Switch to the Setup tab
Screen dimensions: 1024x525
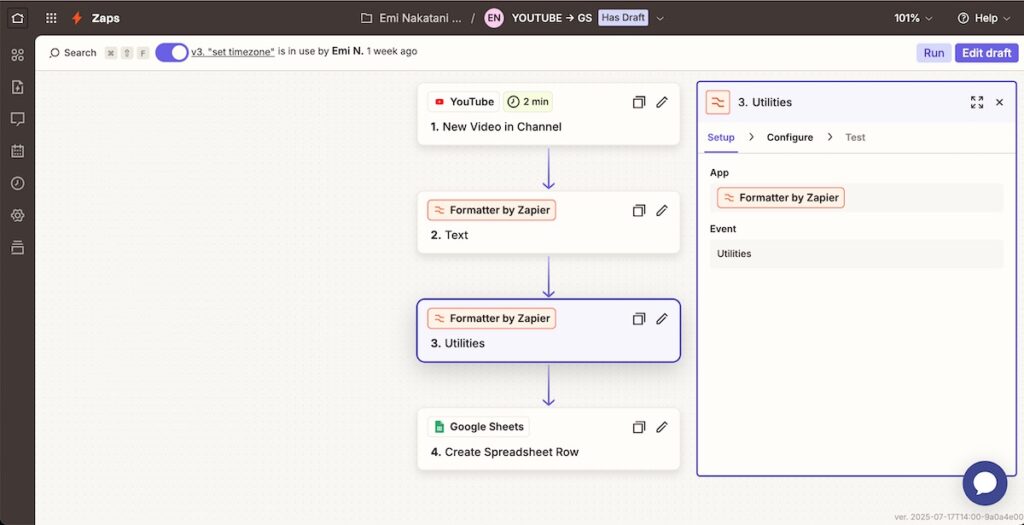click(721, 137)
